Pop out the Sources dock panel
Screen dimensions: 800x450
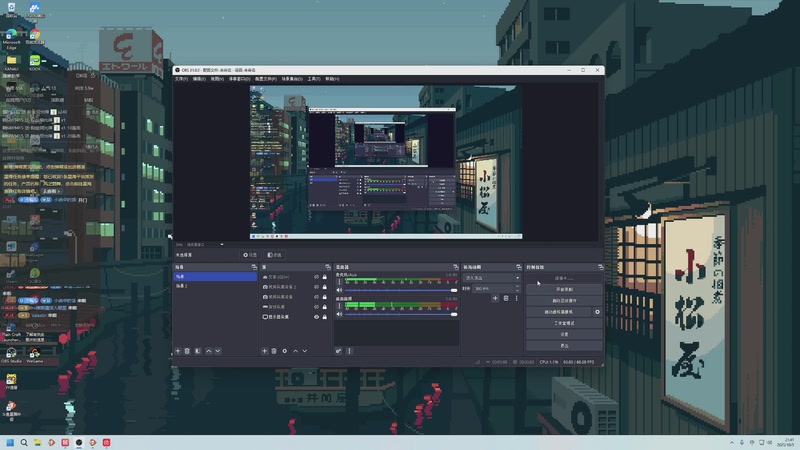[x=328, y=267]
